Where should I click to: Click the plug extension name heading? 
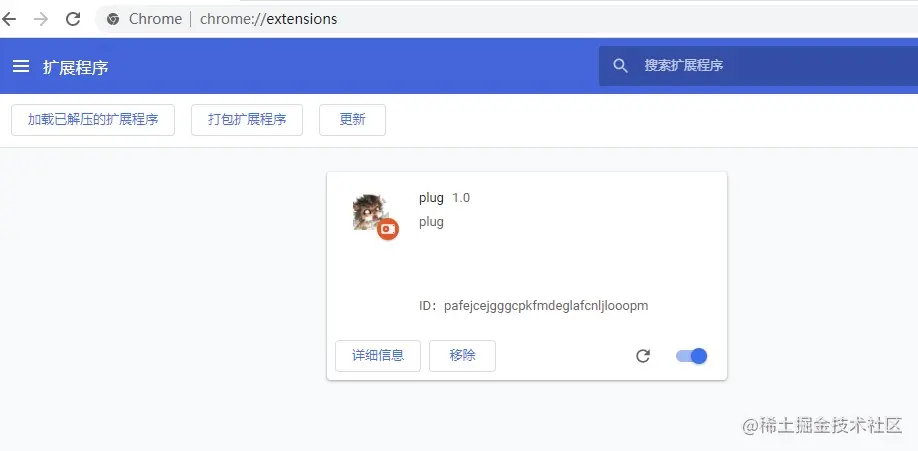431,199
